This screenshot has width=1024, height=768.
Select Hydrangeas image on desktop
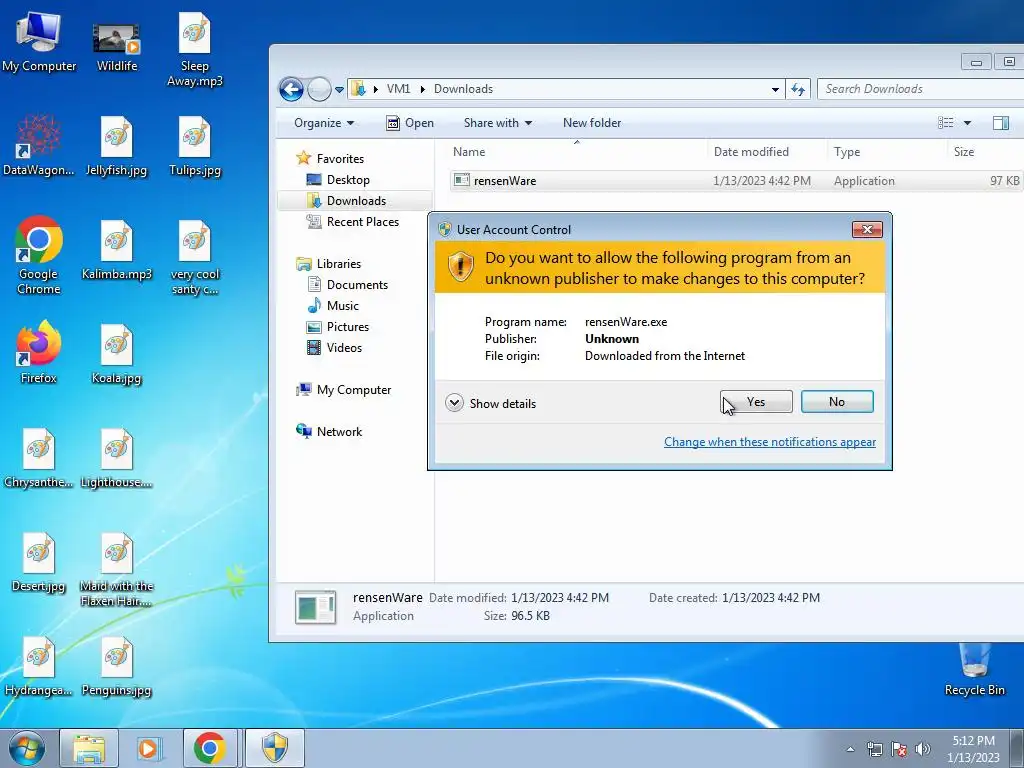pos(39,666)
